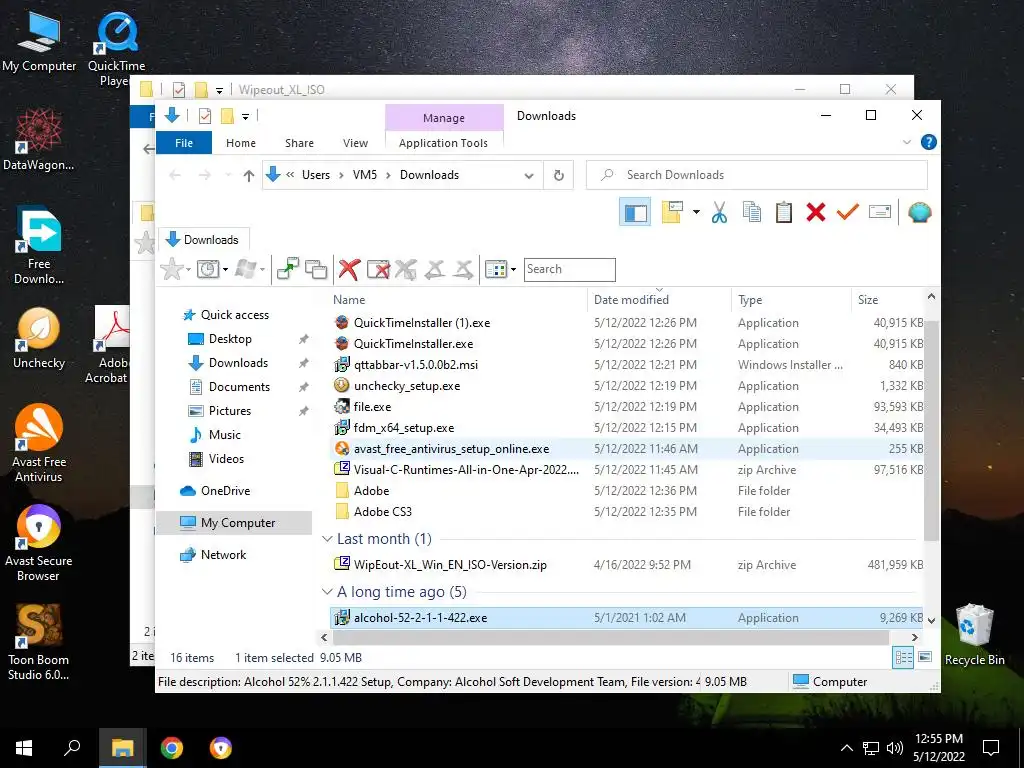Open Avast Secure Browser from taskbar
This screenshot has height=768, width=1024.
coord(221,748)
